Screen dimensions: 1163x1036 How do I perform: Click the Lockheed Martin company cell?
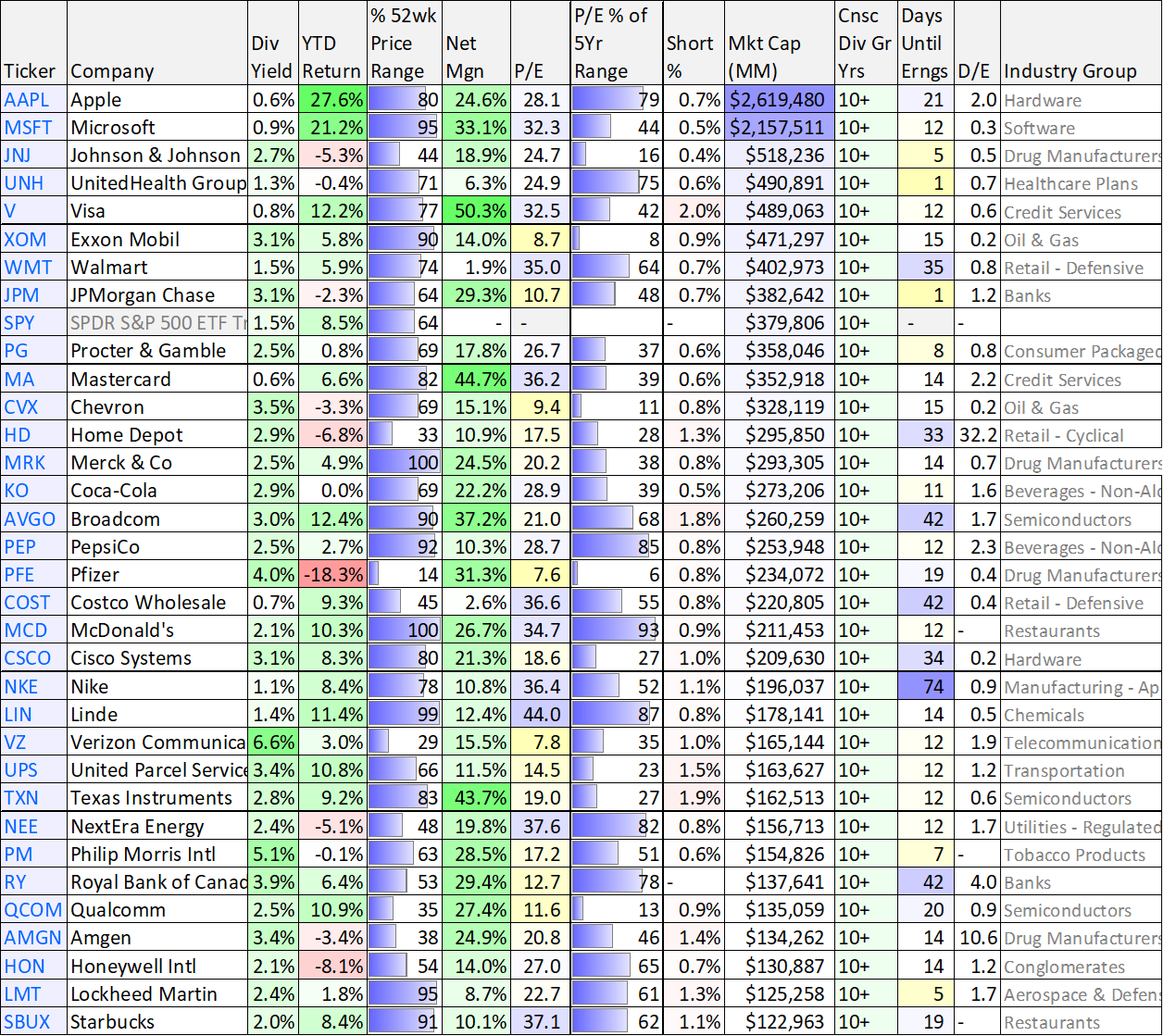coord(156,993)
